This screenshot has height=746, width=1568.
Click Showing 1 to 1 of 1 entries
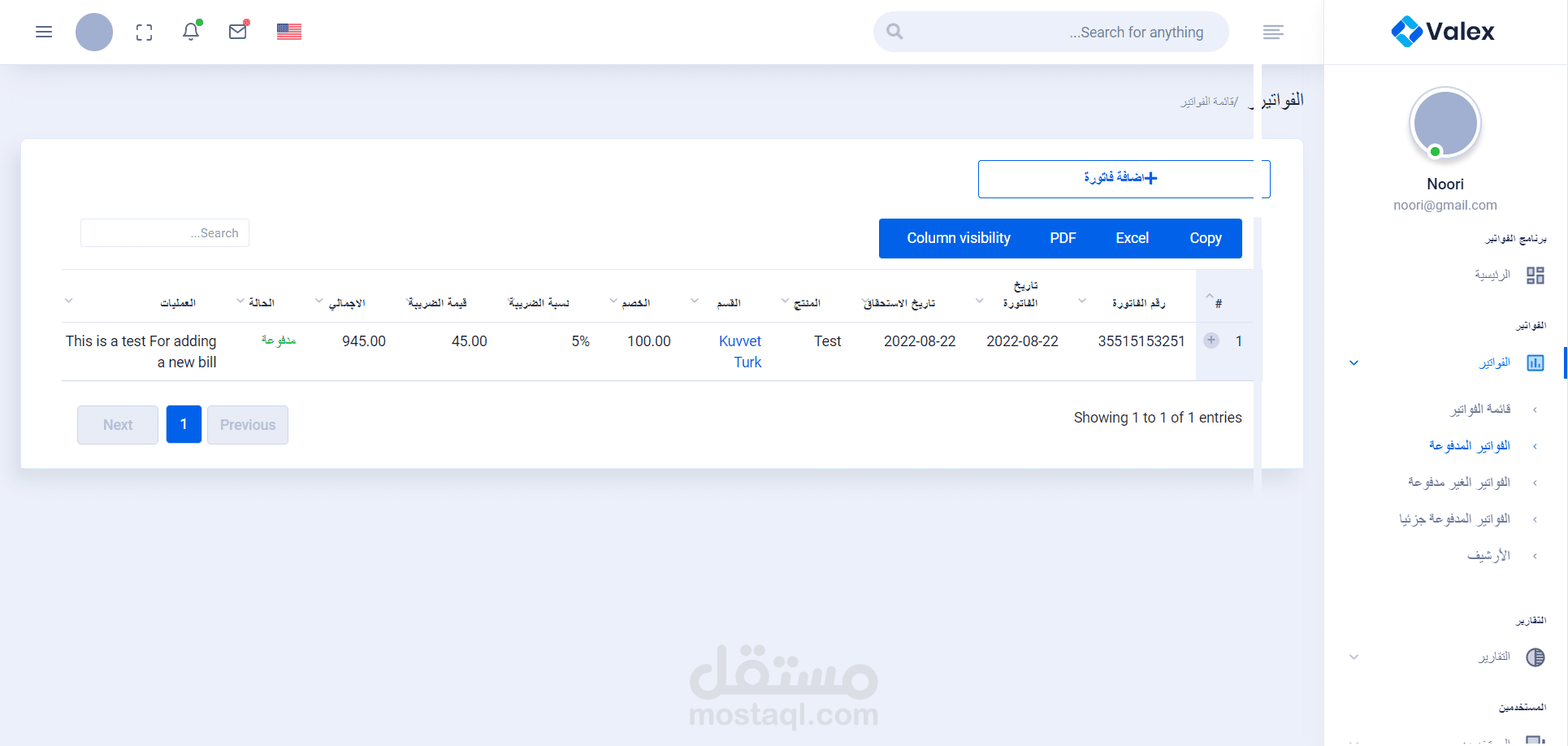click(x=1158, y=418)
